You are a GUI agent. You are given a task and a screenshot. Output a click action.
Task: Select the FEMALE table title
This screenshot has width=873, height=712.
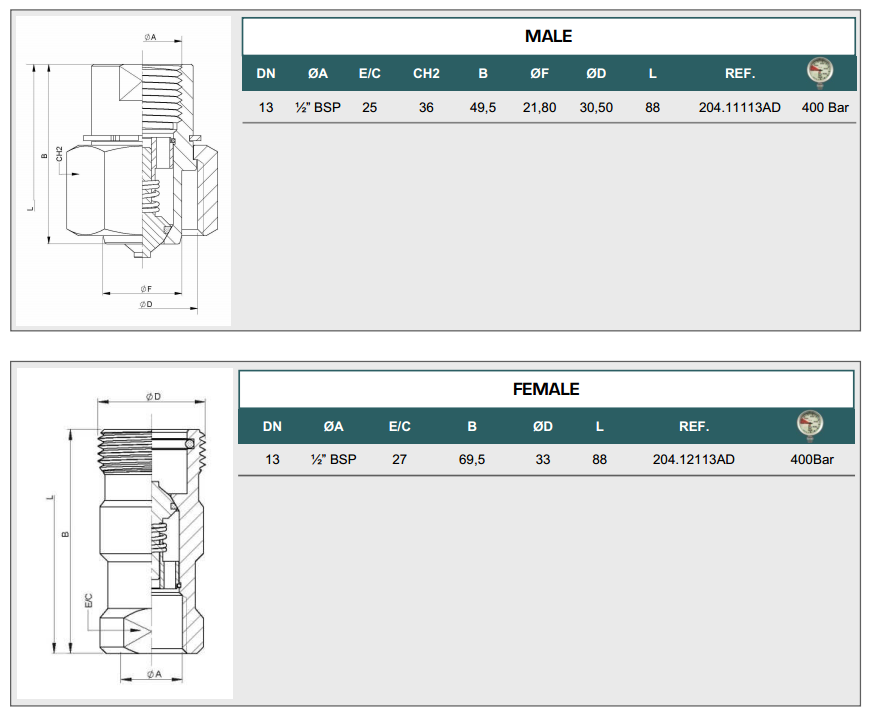click(546, 389)
